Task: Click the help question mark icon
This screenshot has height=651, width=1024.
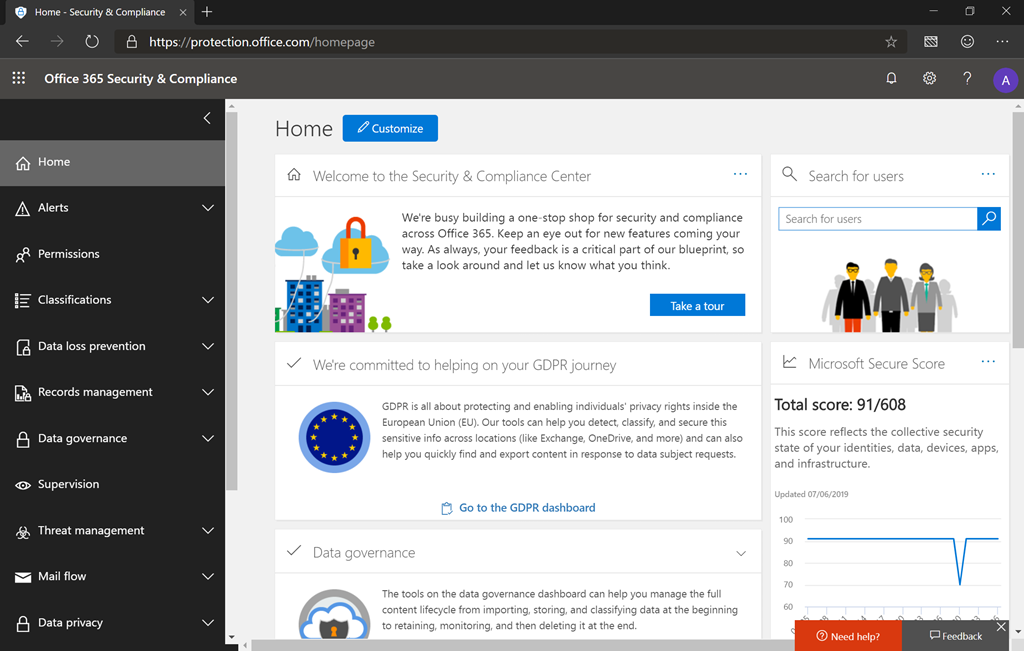Action: pyautogui.click(x=967, y=78)
